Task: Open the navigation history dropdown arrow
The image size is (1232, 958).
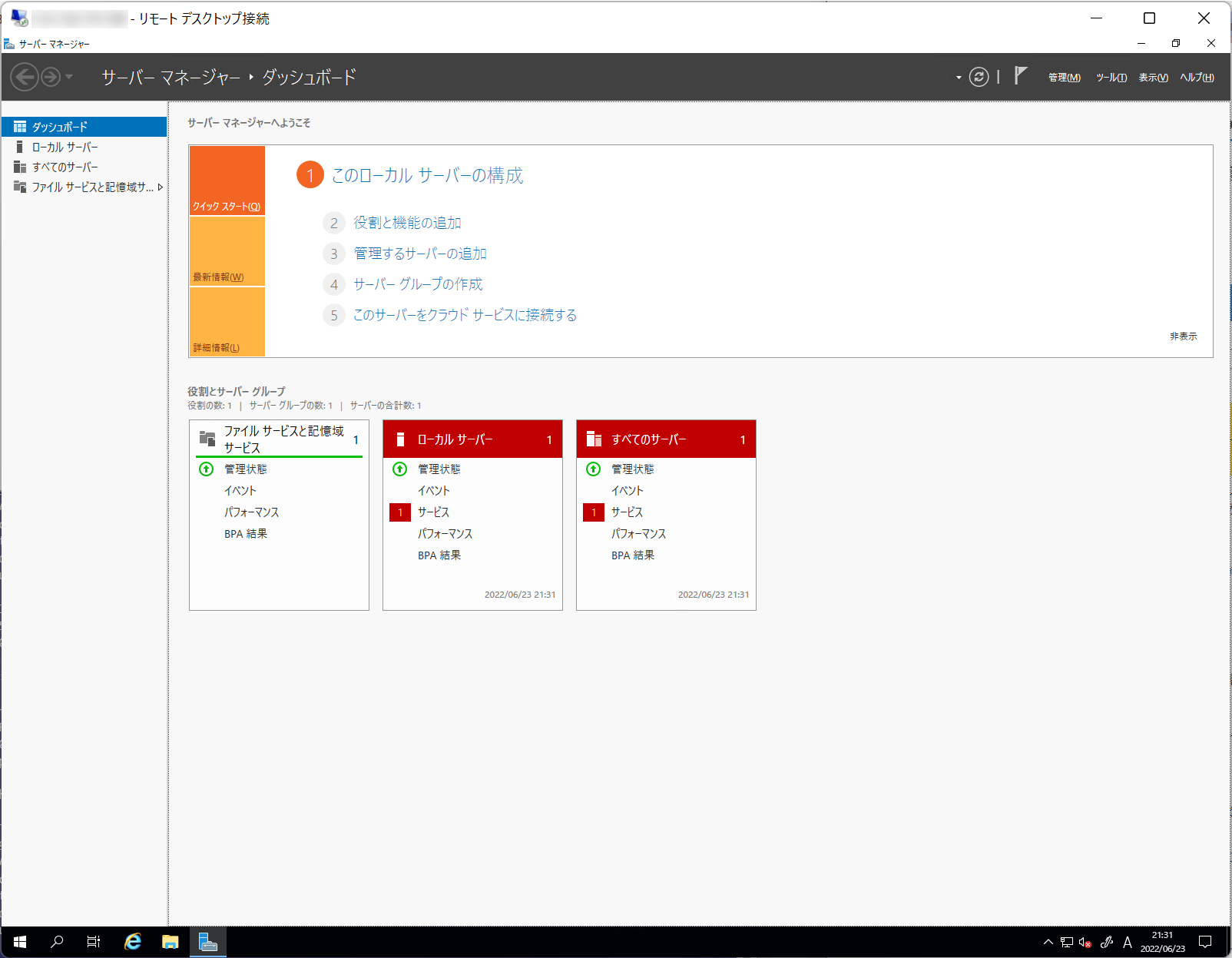Action: 69,77
